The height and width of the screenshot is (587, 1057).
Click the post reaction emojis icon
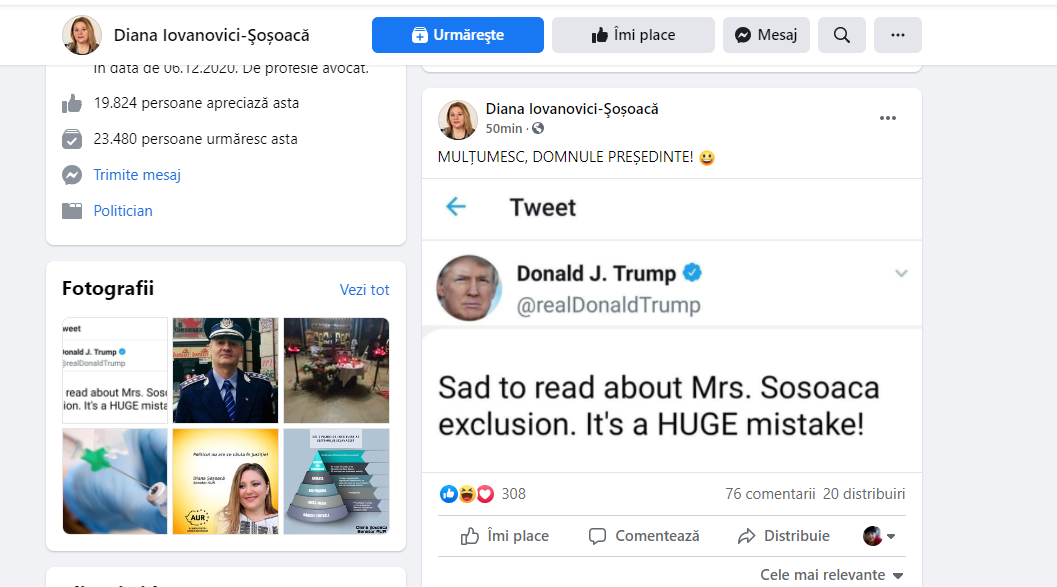[x=466, y=493]
